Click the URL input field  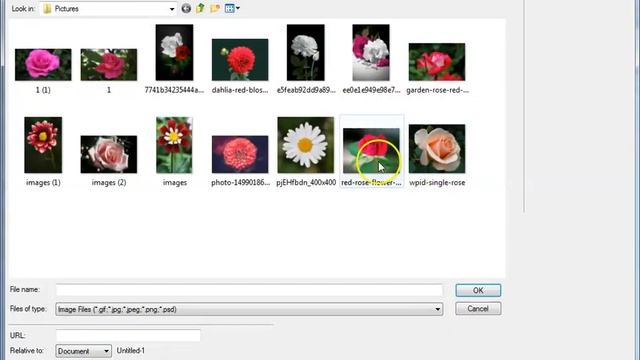pyautogui.click(x=128, y=336)
